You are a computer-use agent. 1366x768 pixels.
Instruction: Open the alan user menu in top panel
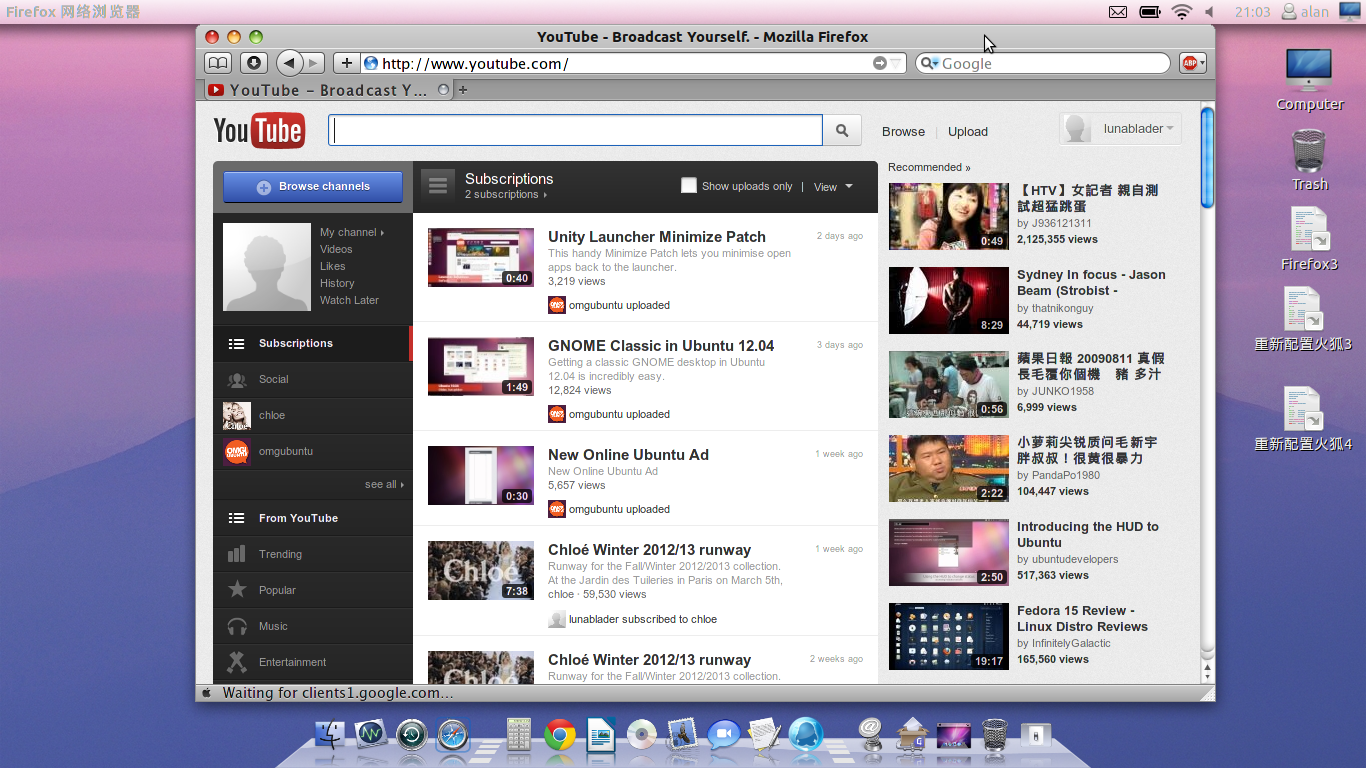1305,12
